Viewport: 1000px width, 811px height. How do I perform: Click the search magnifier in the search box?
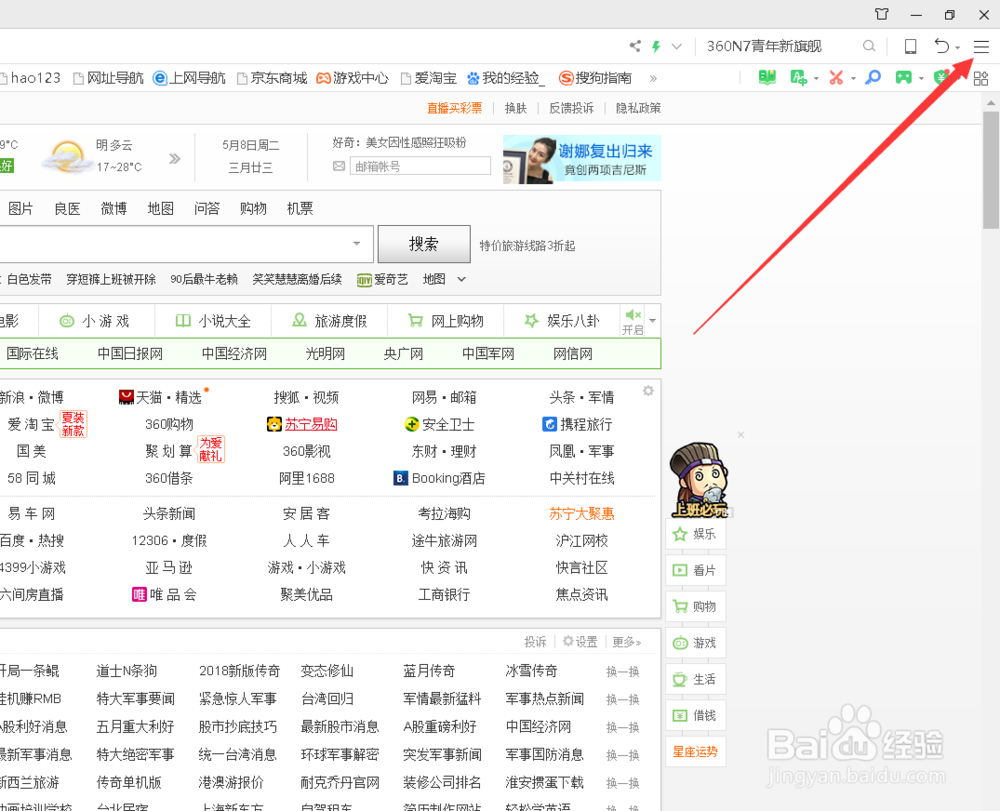tap(869, 46)
